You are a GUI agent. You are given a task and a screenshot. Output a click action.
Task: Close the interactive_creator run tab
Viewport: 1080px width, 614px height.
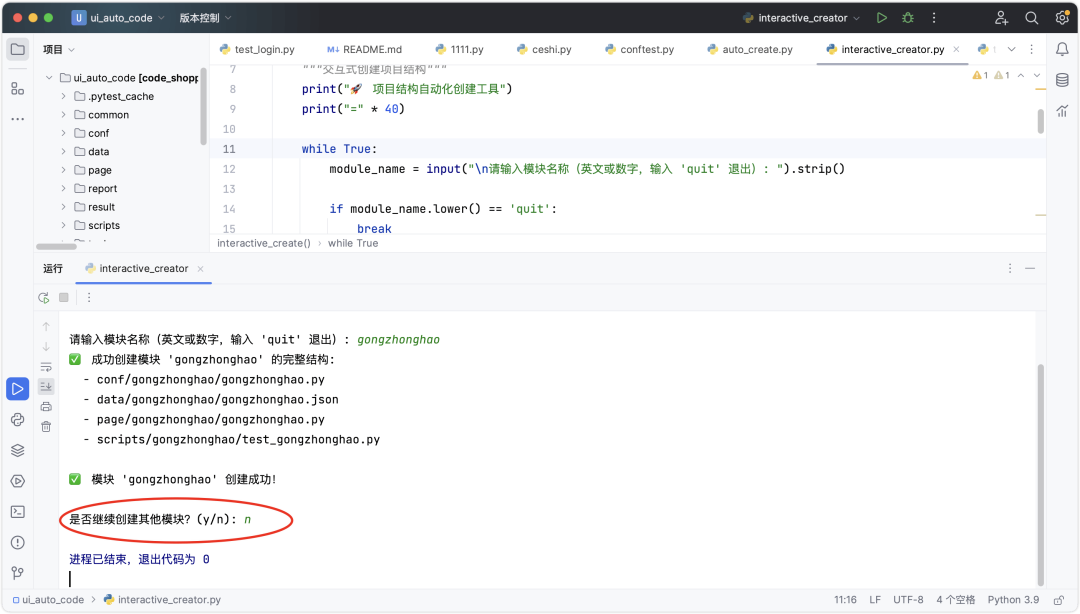click(200, 269)
